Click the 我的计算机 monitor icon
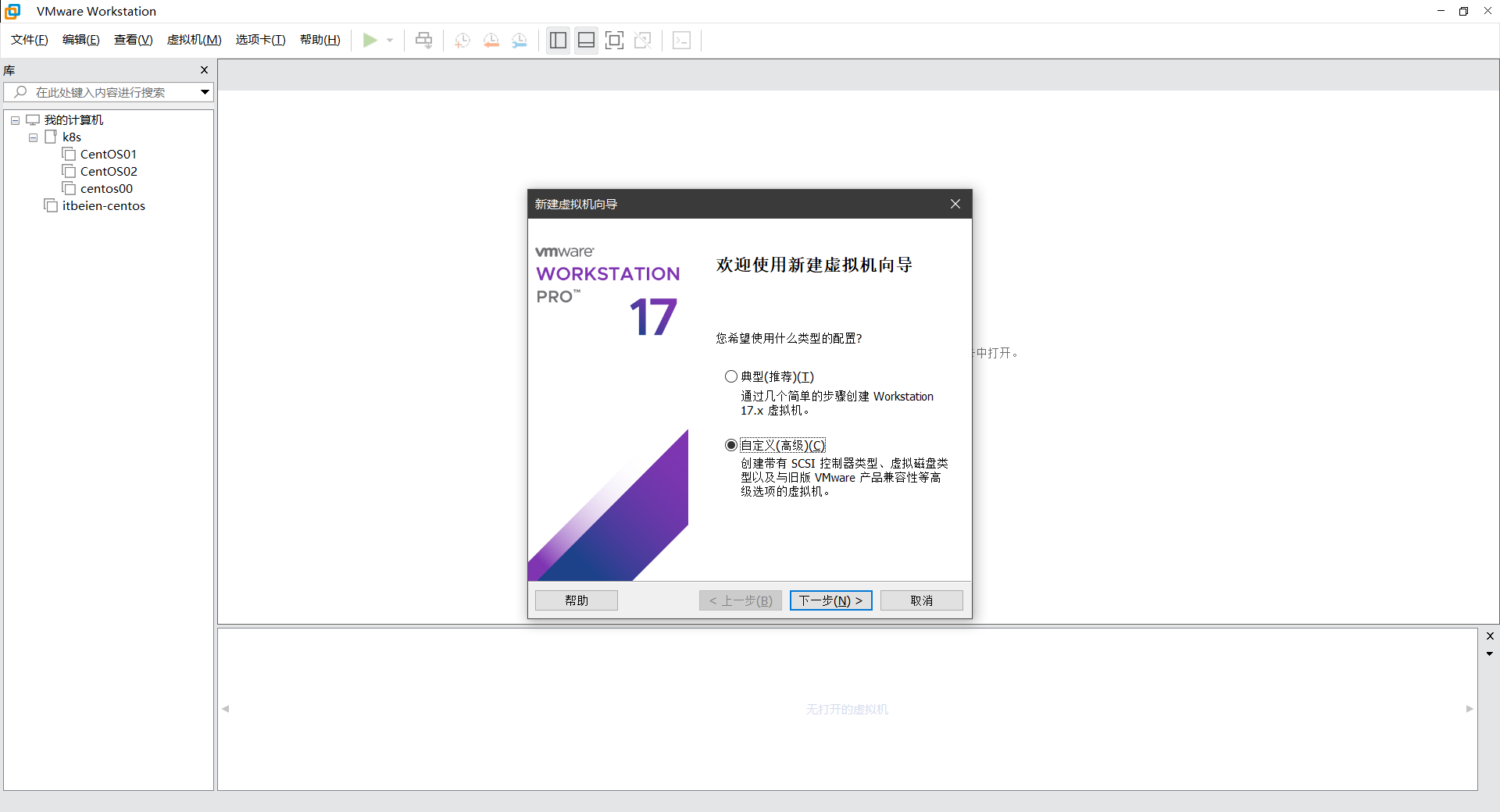1500x812 pixels. [33, 119]
